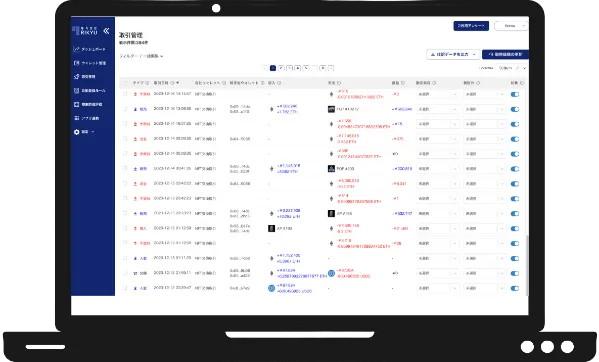
Task: Expand the 設定 sidebar arrow
Action: tap(93, 132)
